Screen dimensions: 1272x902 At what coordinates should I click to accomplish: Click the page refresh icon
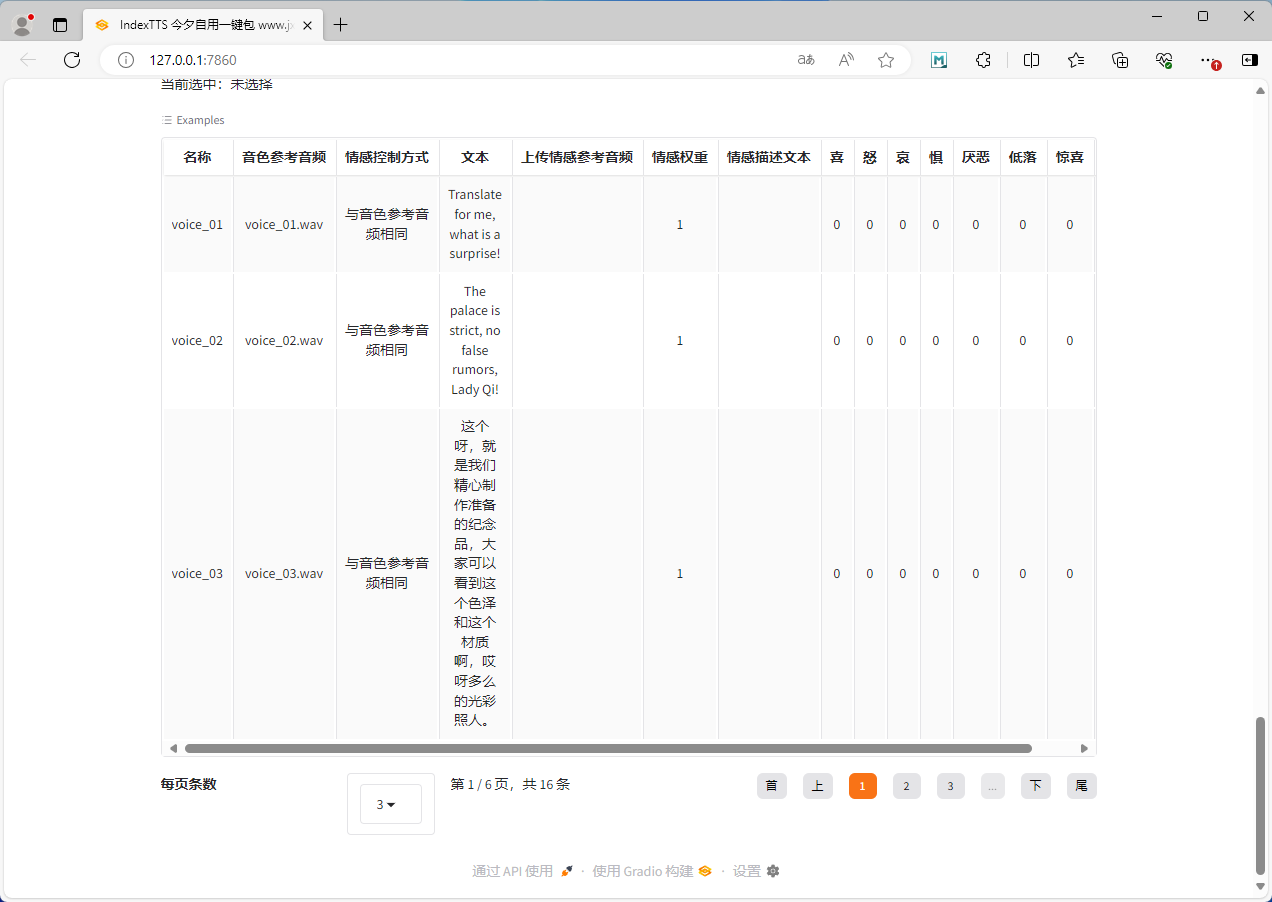72,60
